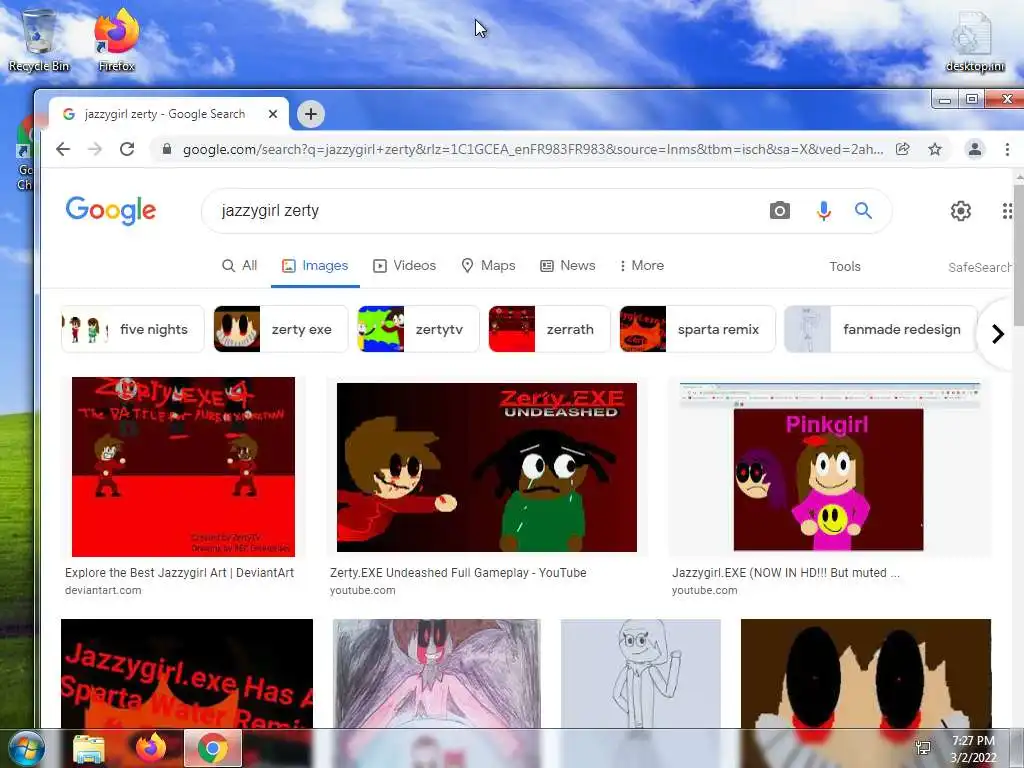1024x768 pixels.
Task: Click the Firefox icon in the taskbar
Action: (151, 748)
